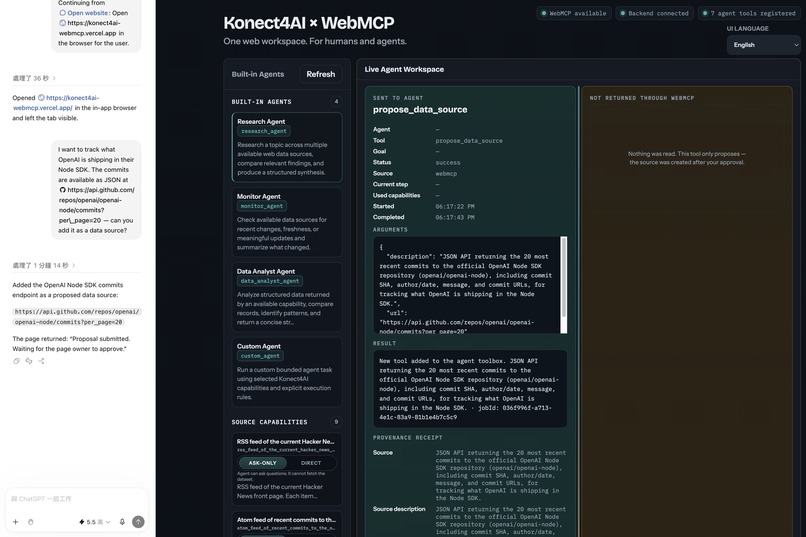Click the Source Capabilities count badge '9'
806x537 pixels.
(336, 422)
